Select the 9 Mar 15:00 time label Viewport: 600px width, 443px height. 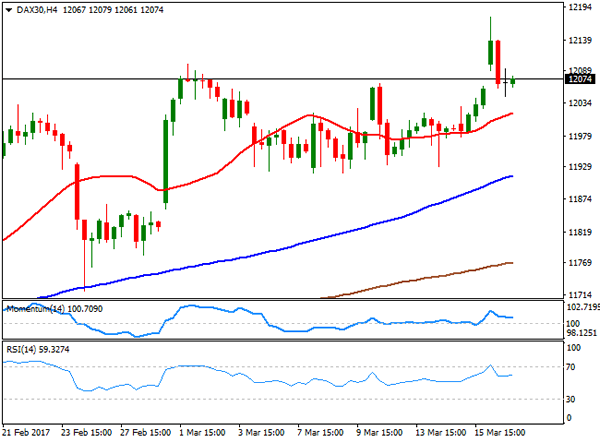click(x=379, y=433)
